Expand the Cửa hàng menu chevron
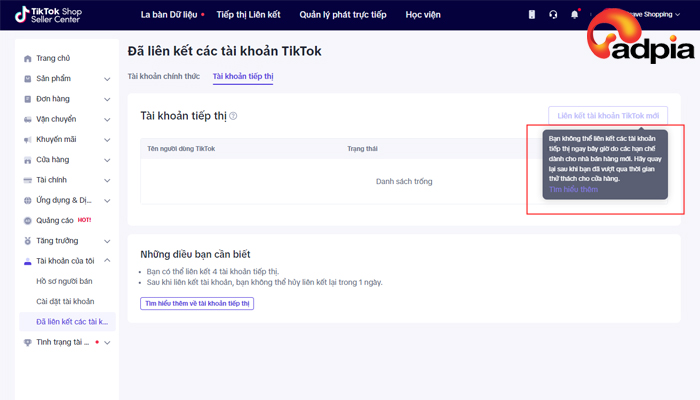This screenshot has height=400, width=700. [107, 160]
